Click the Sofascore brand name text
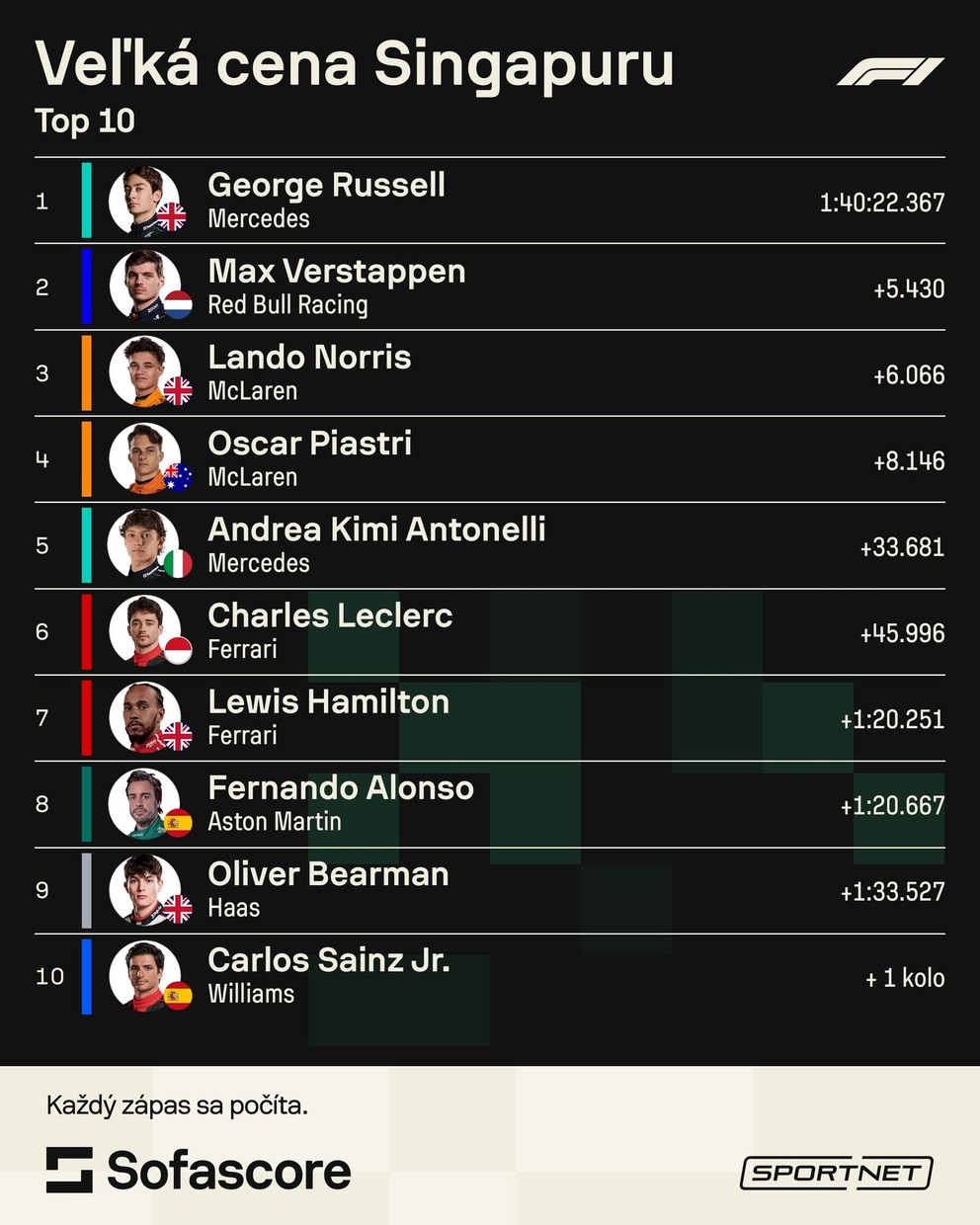 pos(229,1171)
